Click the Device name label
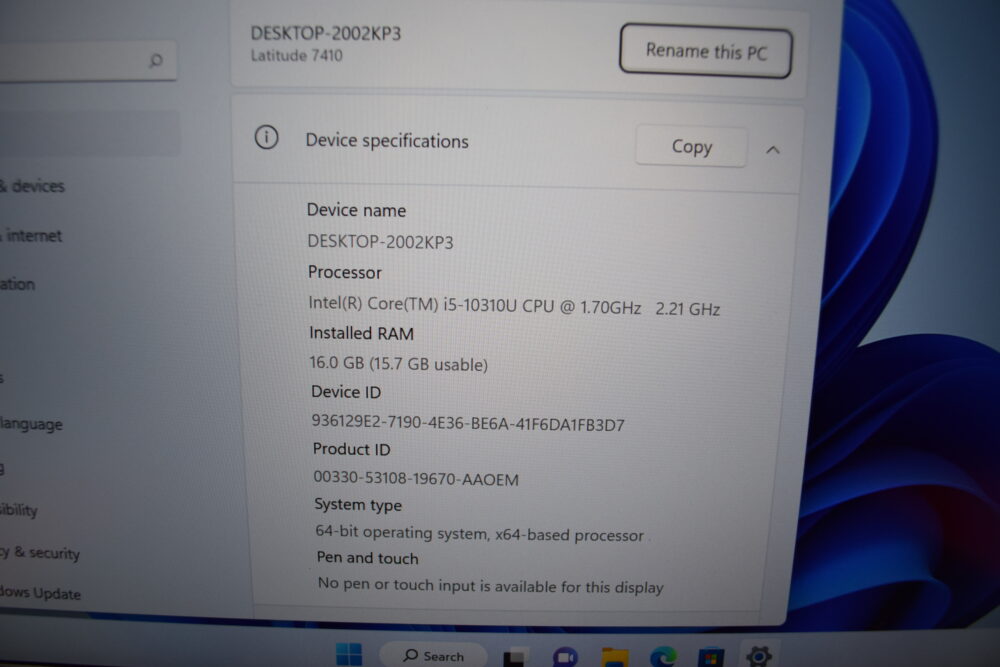This screenshot has width=1000, height=667. [357, 210]
